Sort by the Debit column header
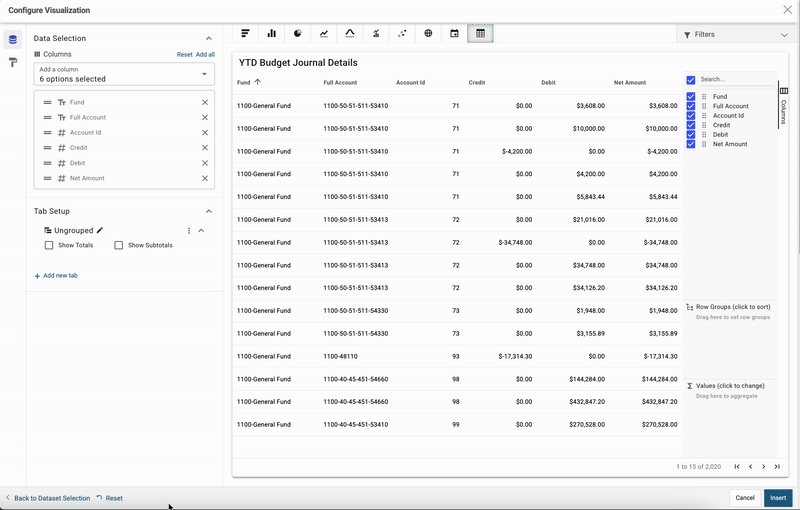The width and height of the screenshot is (800, 510). [x=548, y=83]
